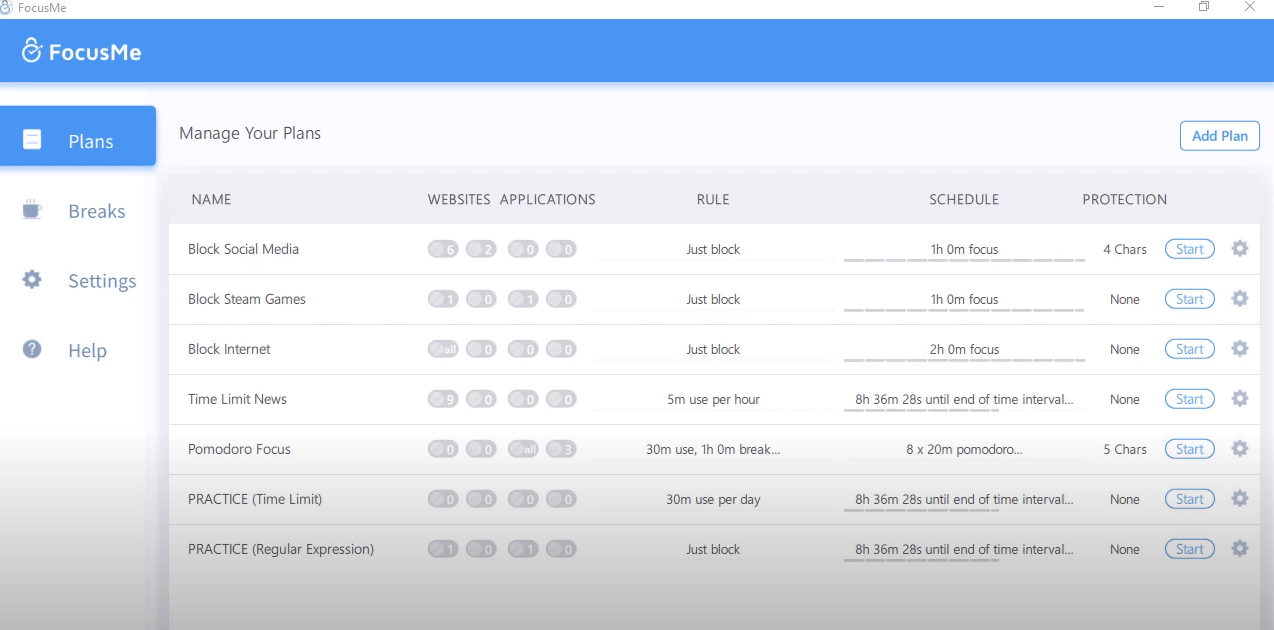Click the SCHEDULE column header
Viewport: 1274px width, 630px height.
pyautogui.click(x=964, y=199)
